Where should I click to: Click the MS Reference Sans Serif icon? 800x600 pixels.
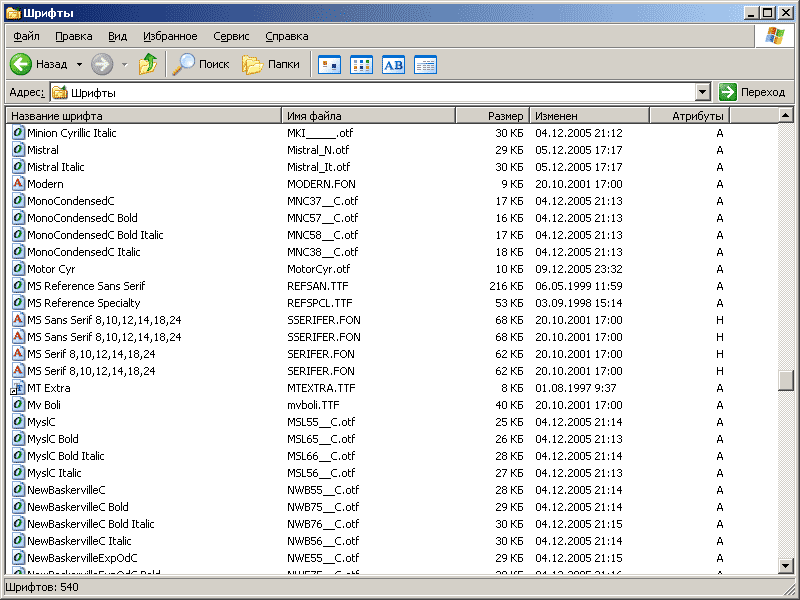pyautogui.click(x=18, y=286)
